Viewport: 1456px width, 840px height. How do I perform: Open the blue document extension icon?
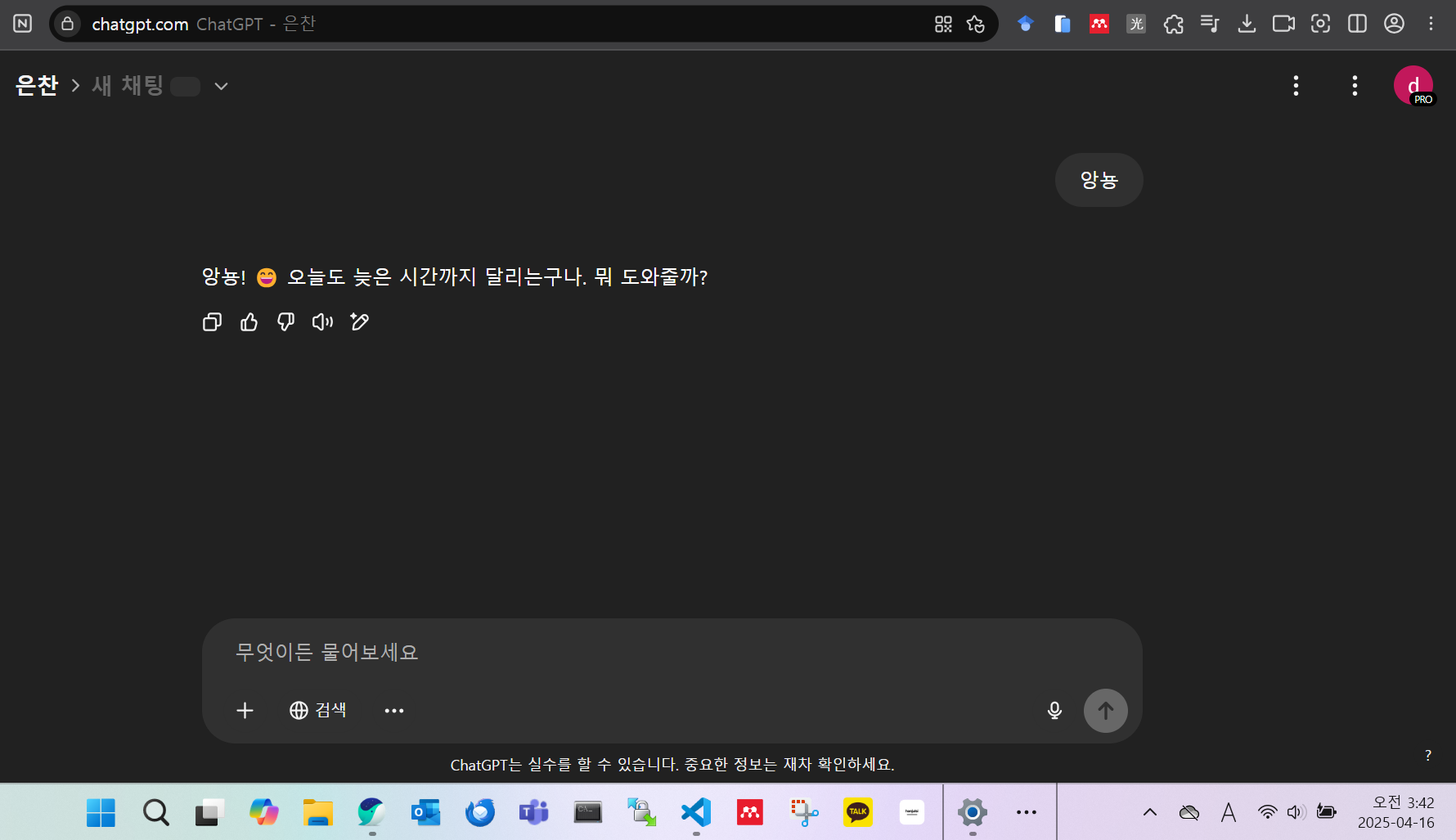click(x=1062, y=24)
